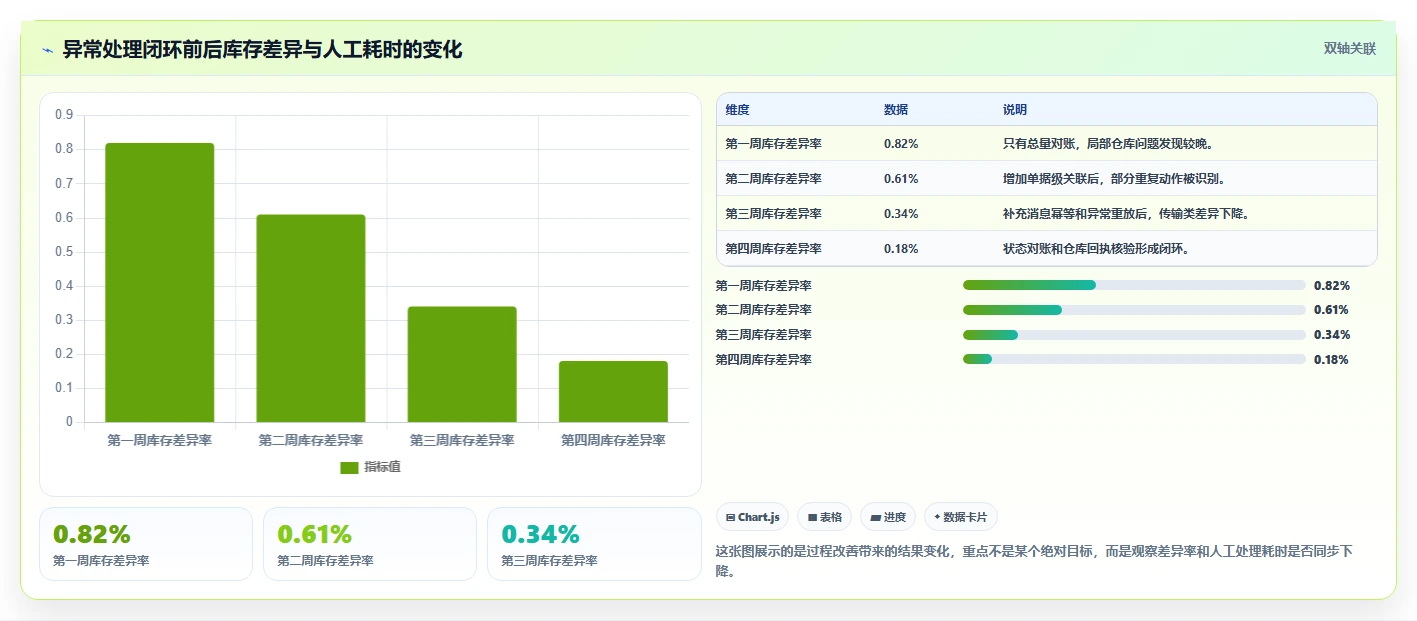This screenshot has width=1417, height=621.
Task: Click the 第二周库存差异率 bar in chart
Action: tap(311, 318)
